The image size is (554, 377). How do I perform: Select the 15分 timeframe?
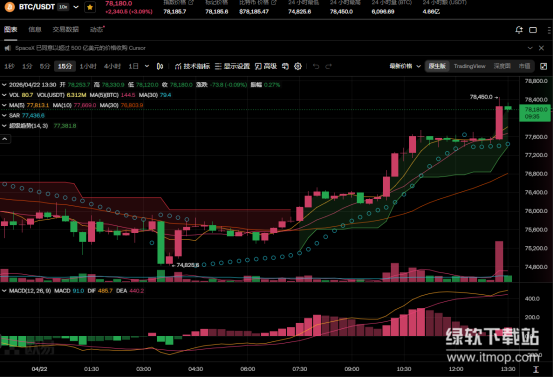click(65, 66)
